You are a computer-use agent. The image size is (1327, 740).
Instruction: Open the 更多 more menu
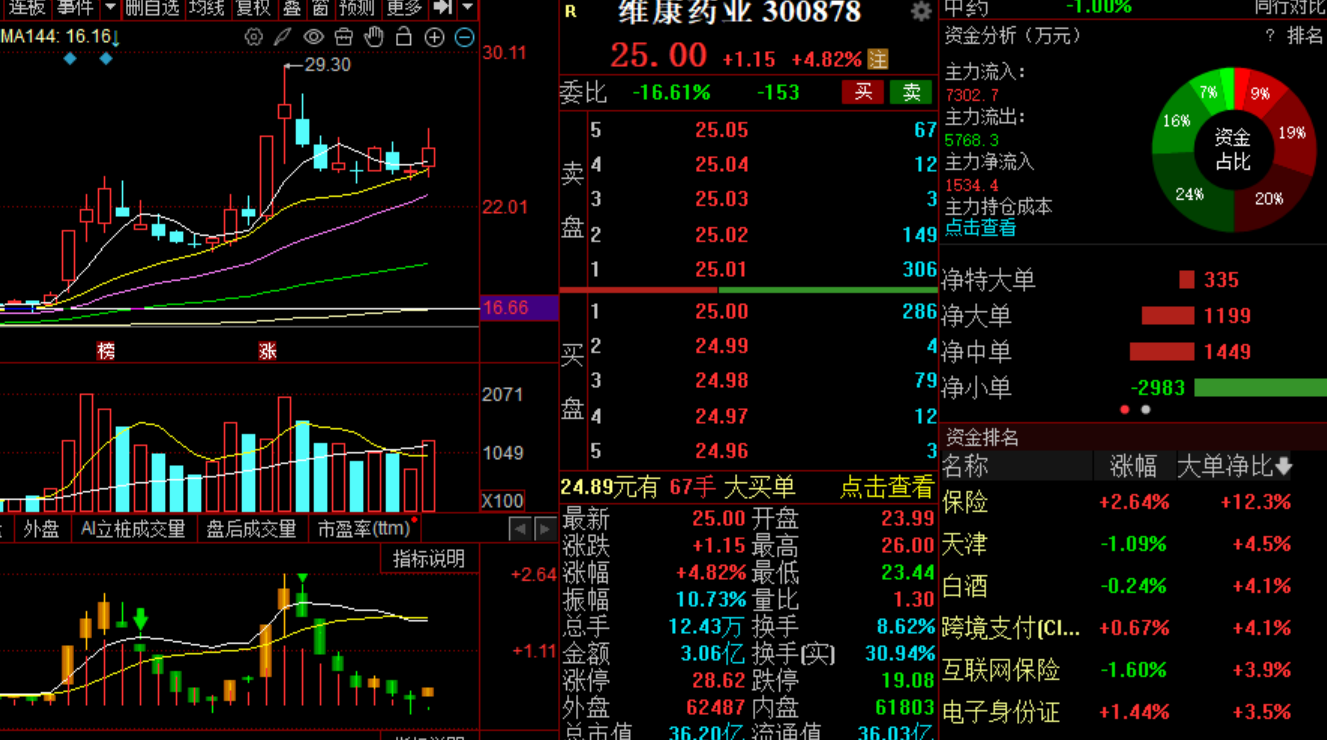(404, 8)
